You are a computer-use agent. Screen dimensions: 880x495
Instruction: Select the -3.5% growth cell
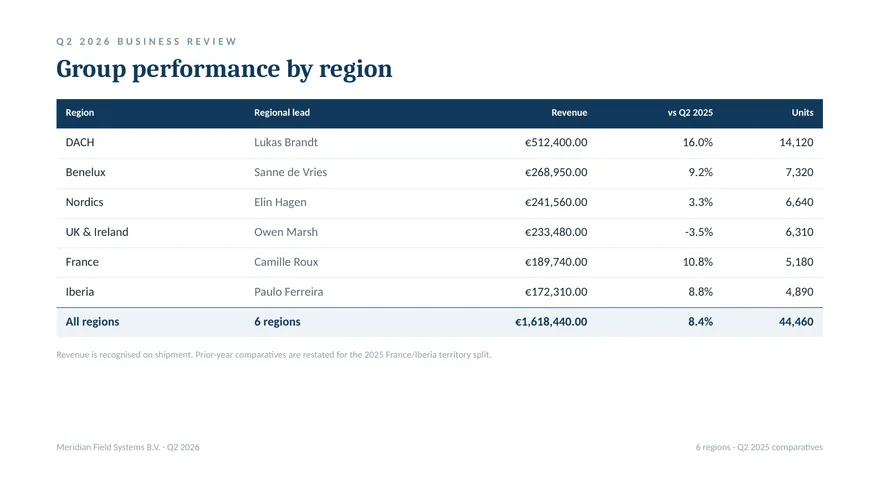pos(699,232)
